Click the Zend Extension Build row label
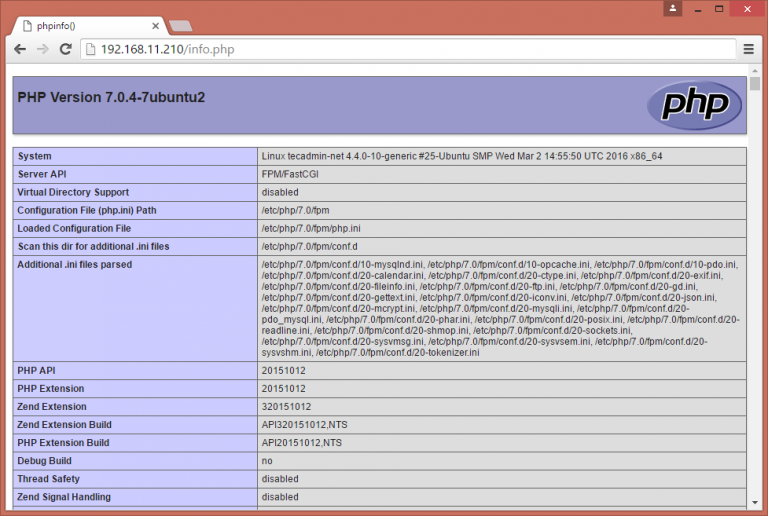This screenshot has width=768, height=516. click(x=63, y=424)
